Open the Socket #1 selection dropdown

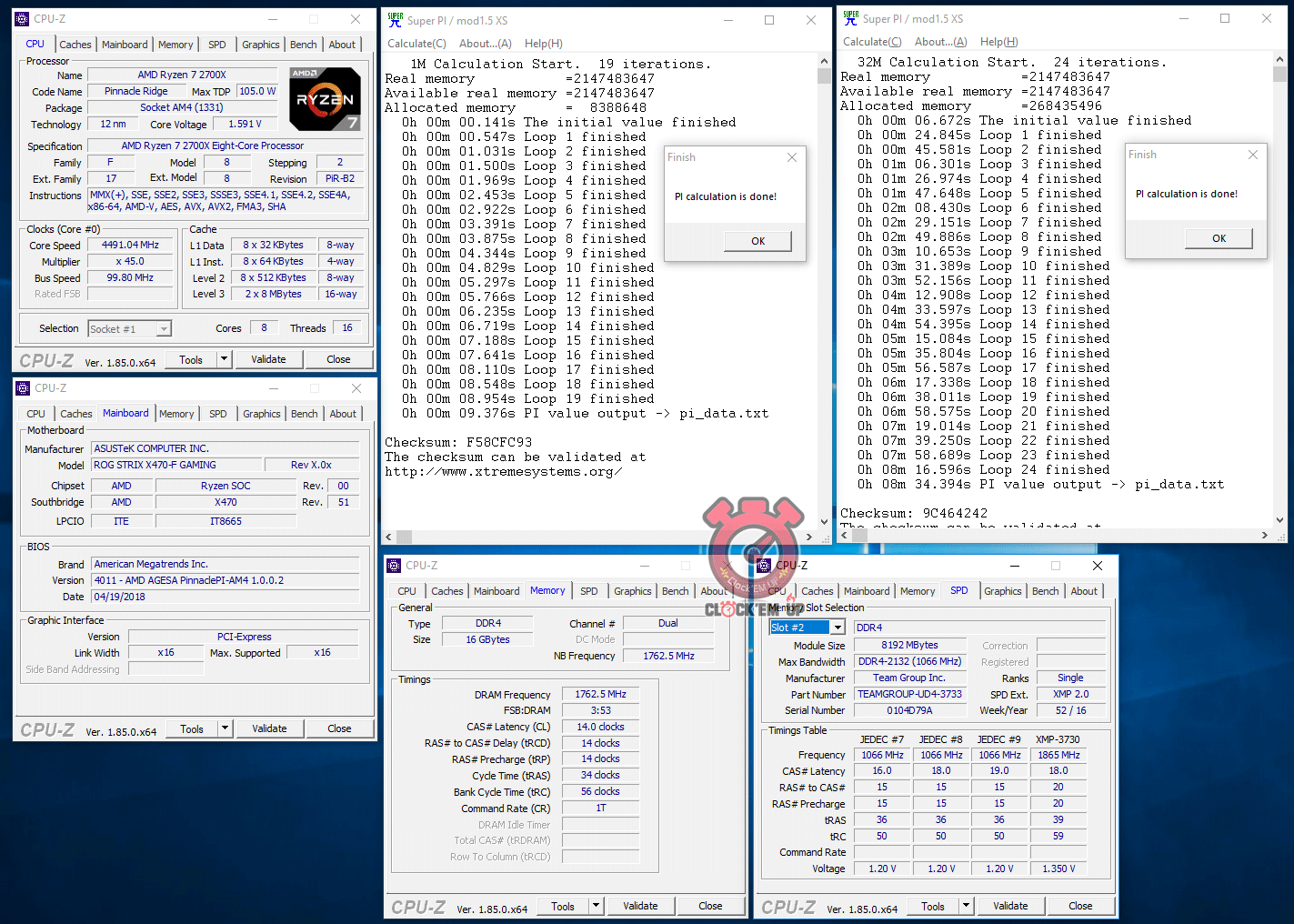point(164,329)
